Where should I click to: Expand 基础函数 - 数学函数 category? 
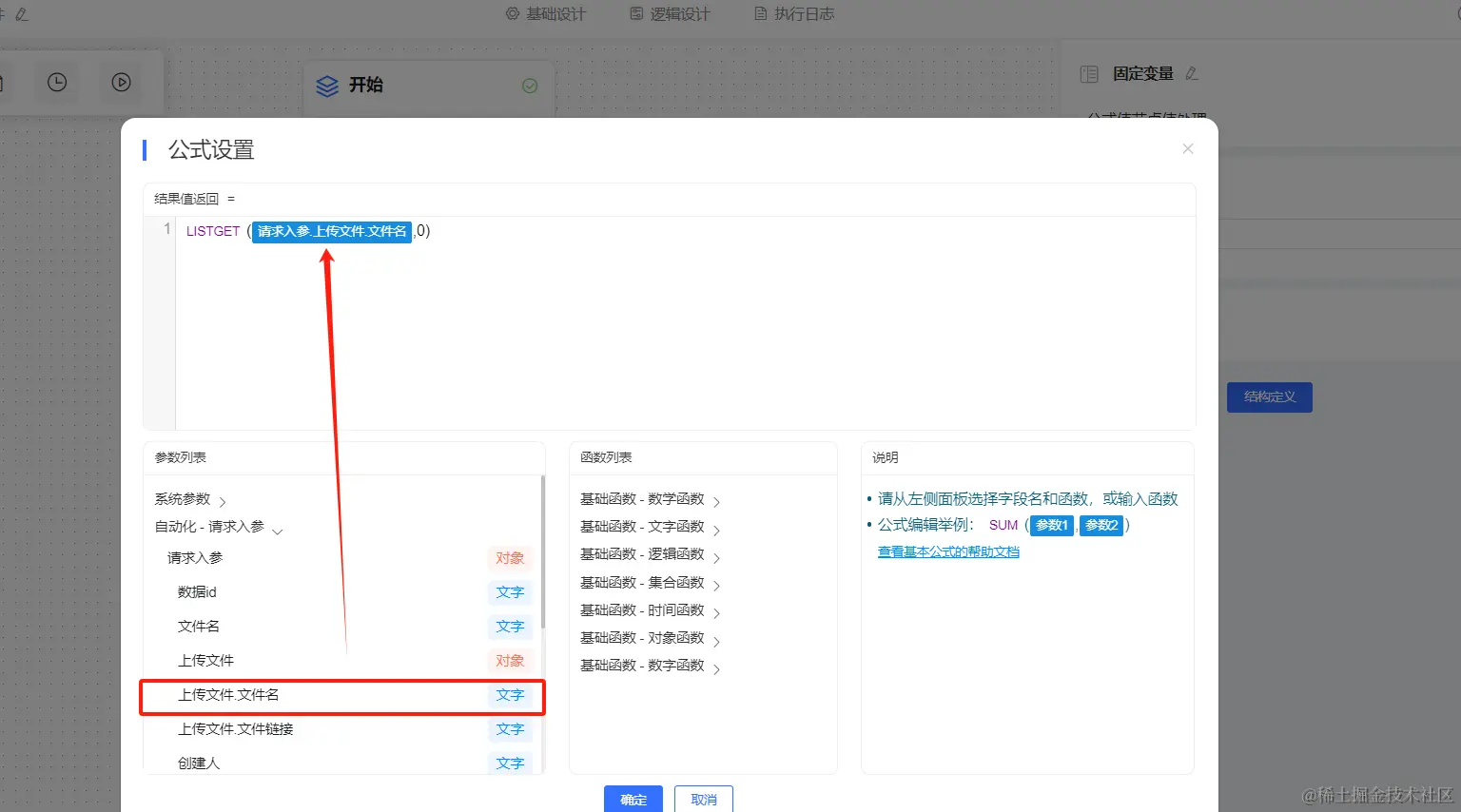point(651,499)
